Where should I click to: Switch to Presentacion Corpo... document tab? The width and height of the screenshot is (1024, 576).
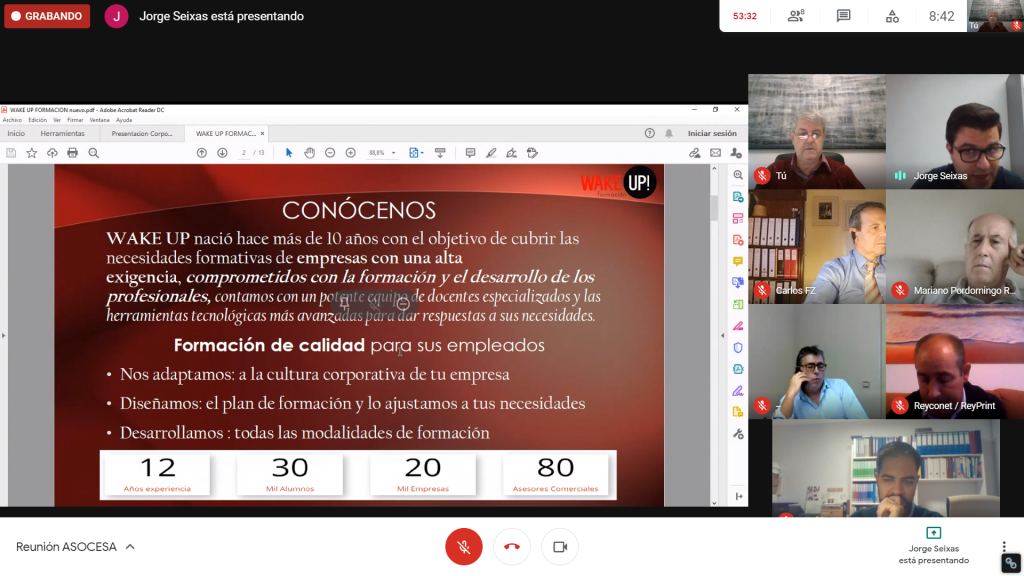[142, 133]
